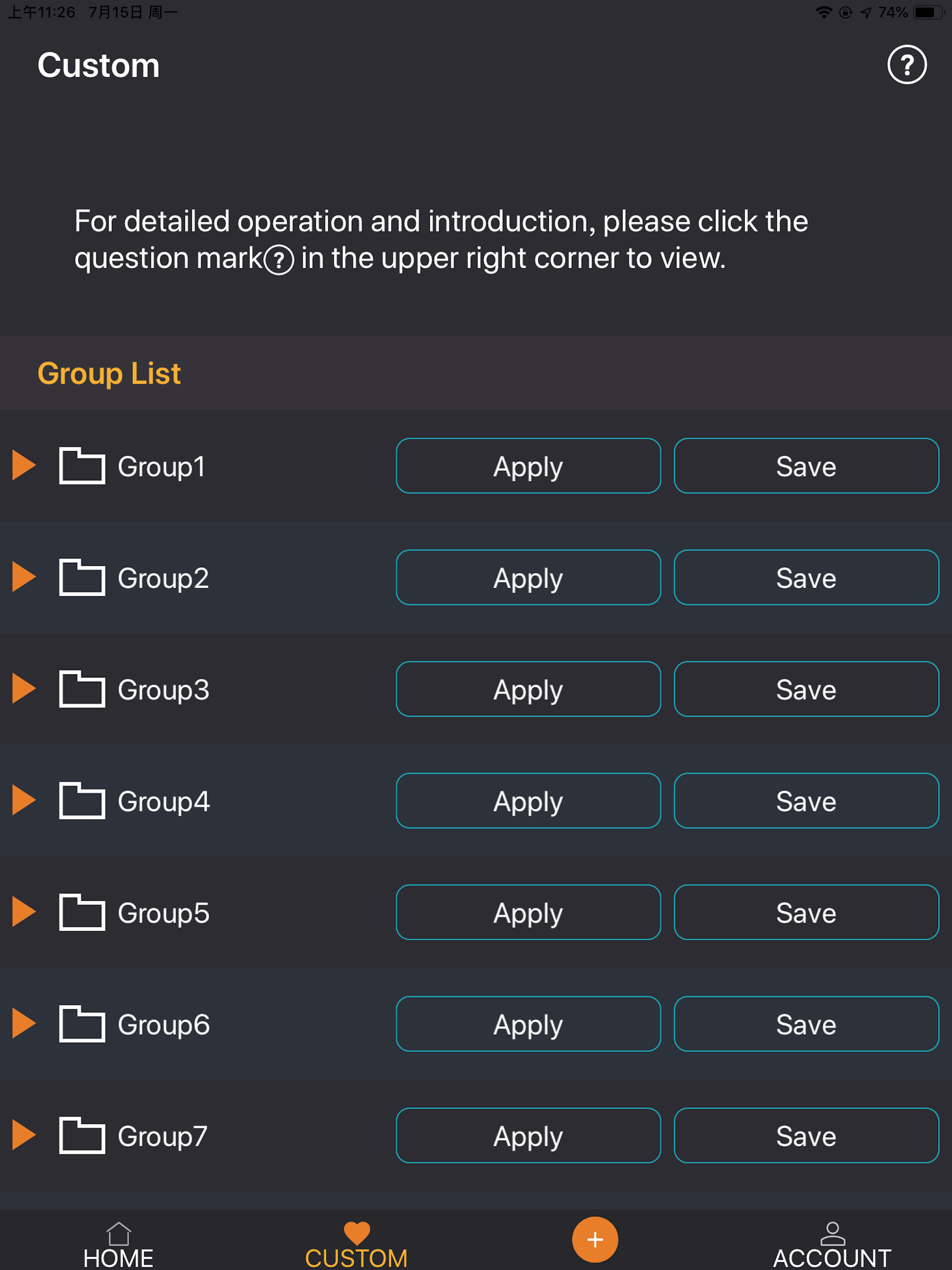
Task: Open help via the question mark icon
Action: pyautogui.click(x=906, y=64)
